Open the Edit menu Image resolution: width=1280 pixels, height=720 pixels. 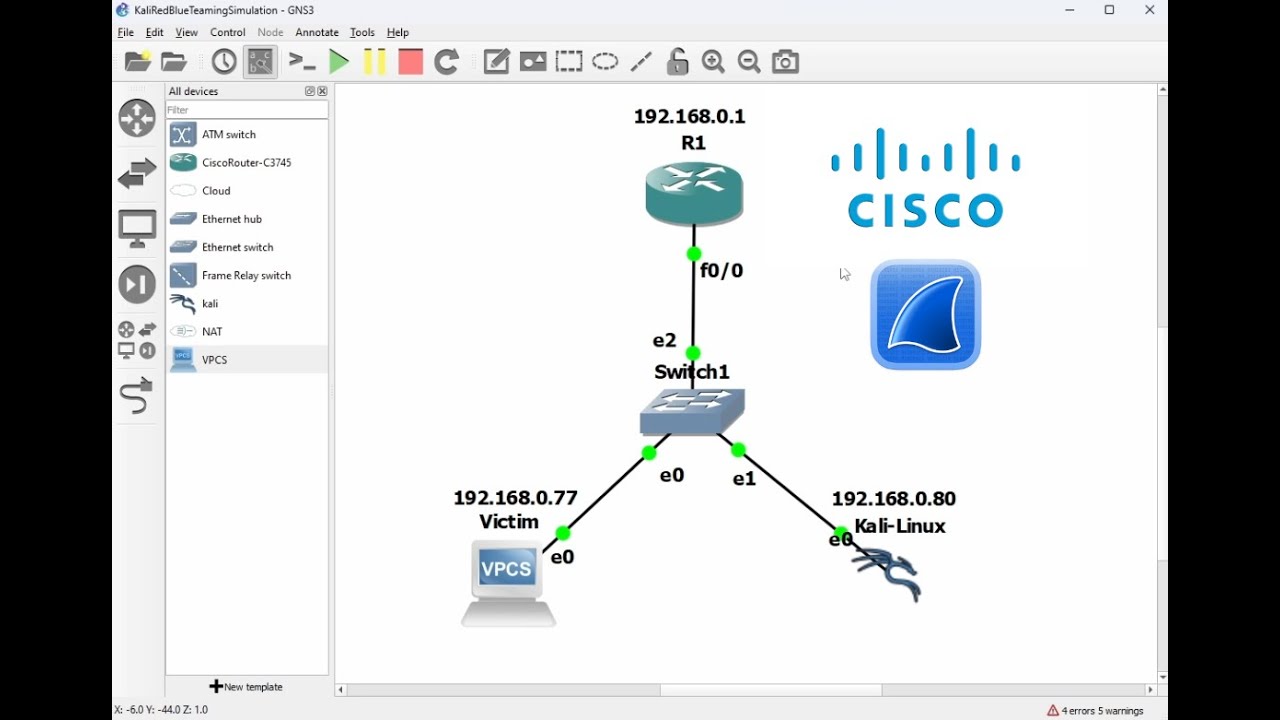click(x=154, y=32)
